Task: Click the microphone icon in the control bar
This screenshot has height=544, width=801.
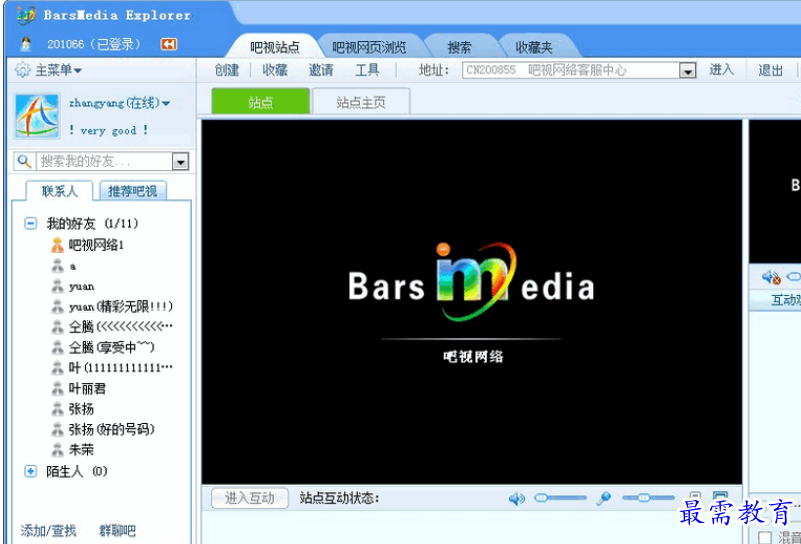Action: [603, 498]
